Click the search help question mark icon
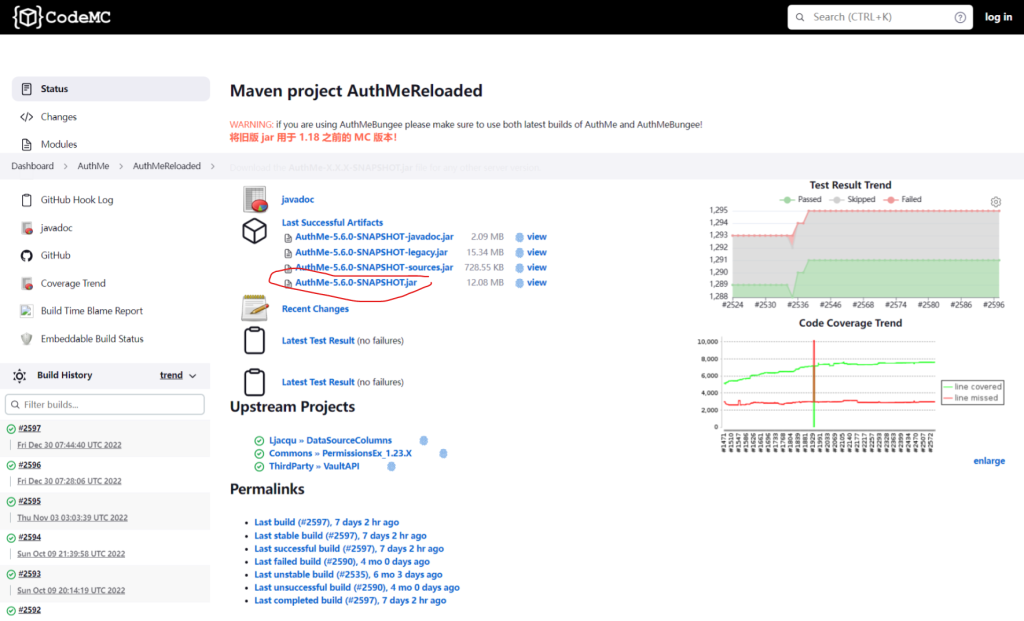The height and width of the screenshot is (621, 1024). coord(960,17)
